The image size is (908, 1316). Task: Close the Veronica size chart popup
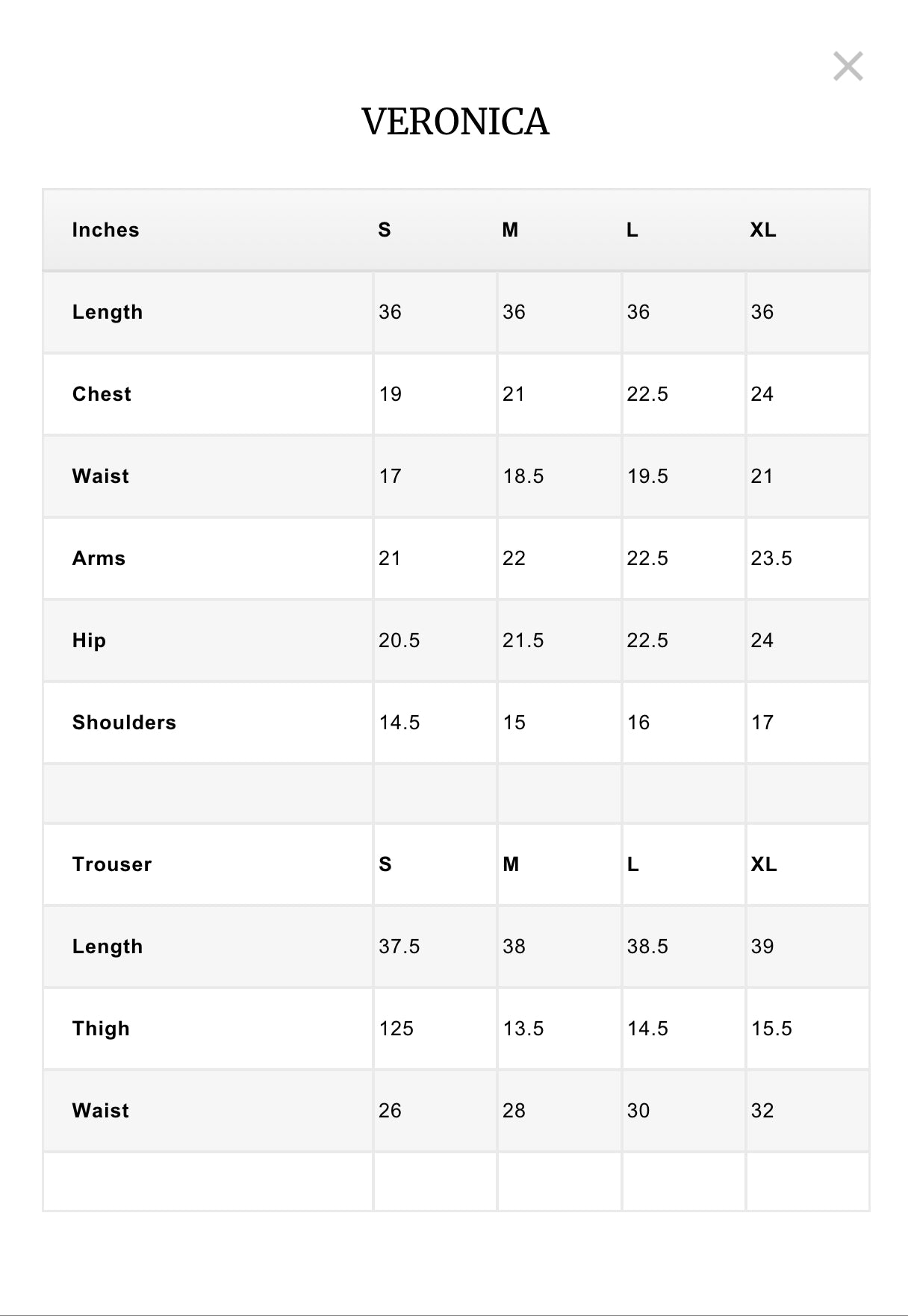[x=848, y=66]
